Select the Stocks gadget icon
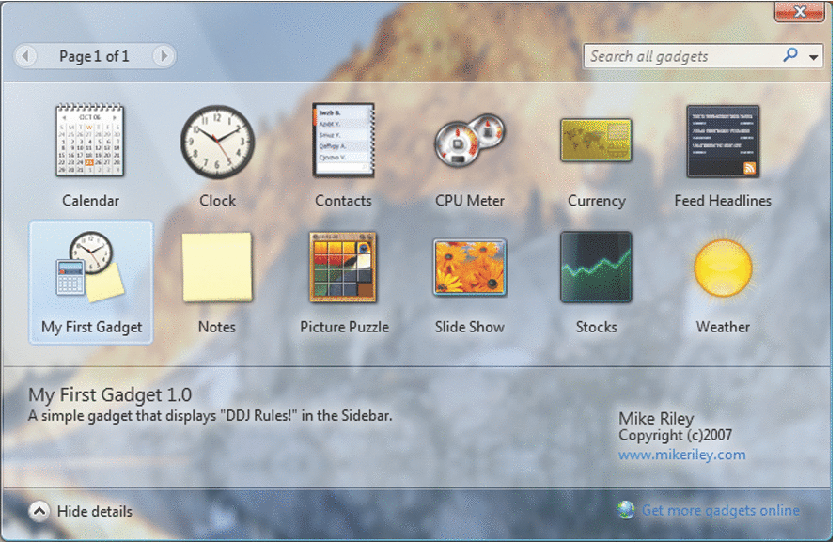 596,267
